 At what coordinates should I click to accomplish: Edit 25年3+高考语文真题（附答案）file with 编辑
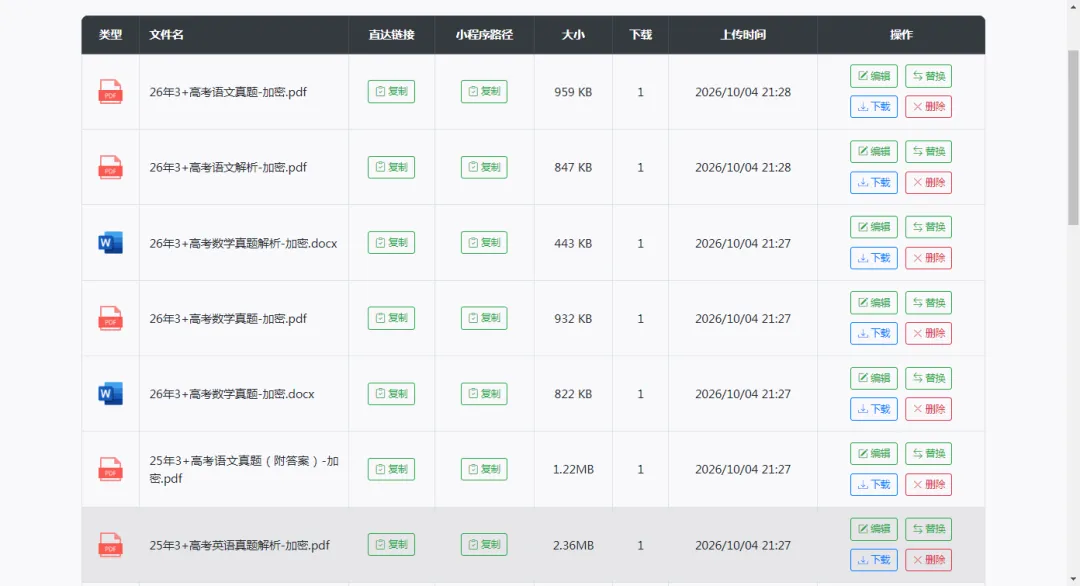[873, 454]
